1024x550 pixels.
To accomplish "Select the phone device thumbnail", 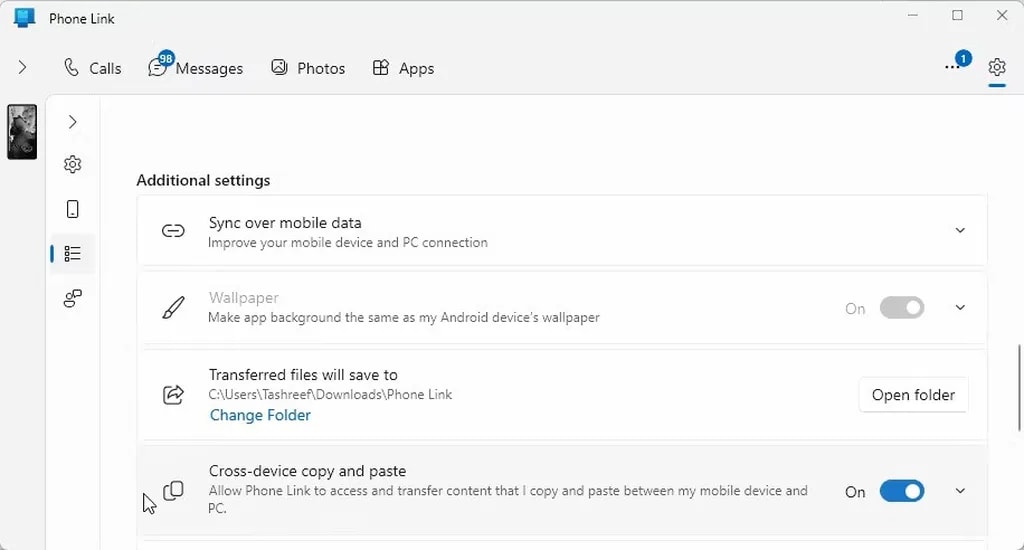I will 22,132.
